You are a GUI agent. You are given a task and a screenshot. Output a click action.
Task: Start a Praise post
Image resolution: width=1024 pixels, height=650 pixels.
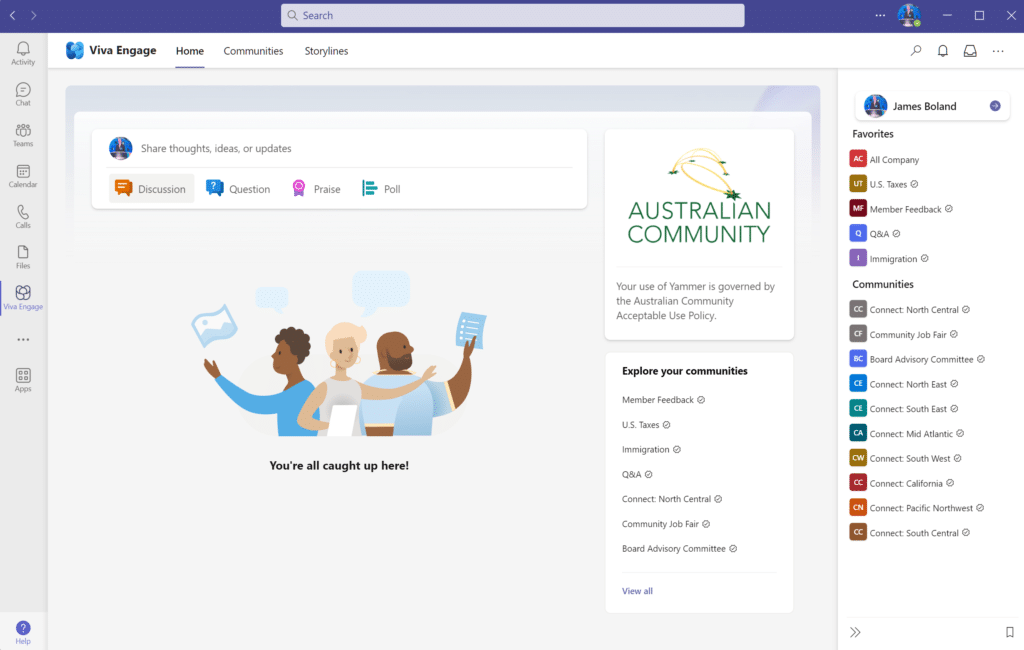pyautogui.click(x=316, y=189)
